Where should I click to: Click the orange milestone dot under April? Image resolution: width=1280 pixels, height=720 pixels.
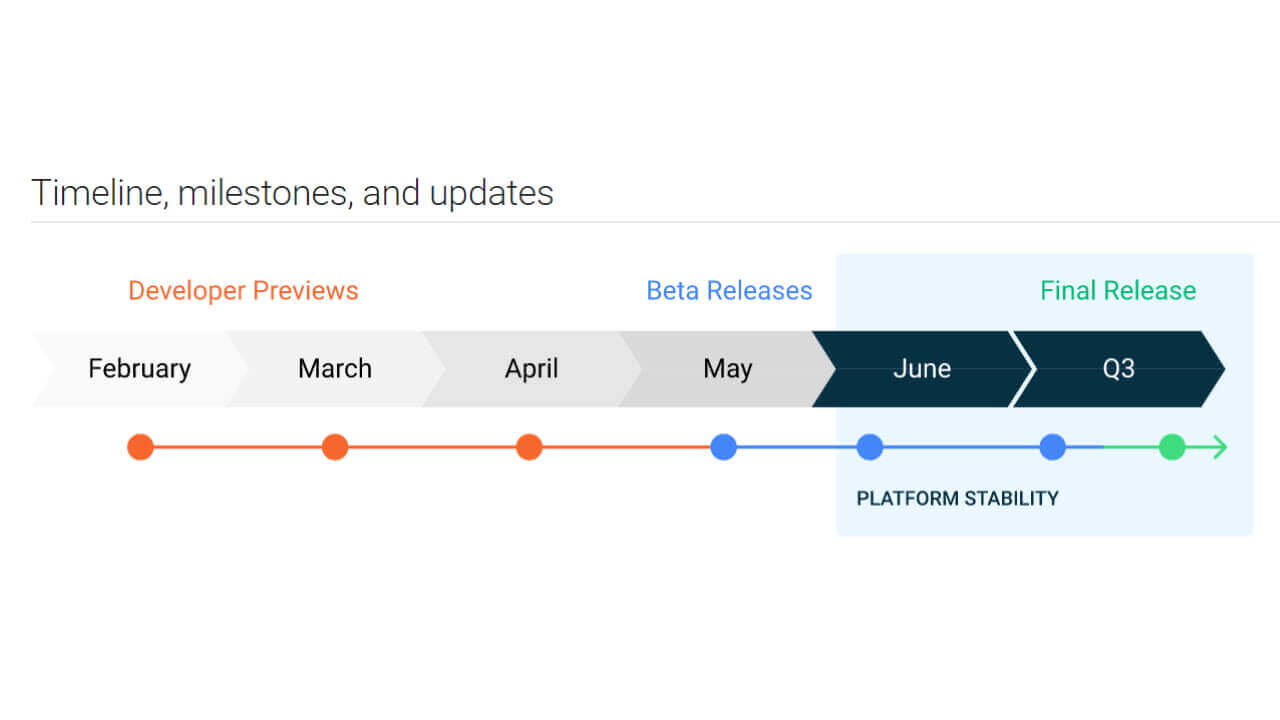click(529, 447)
